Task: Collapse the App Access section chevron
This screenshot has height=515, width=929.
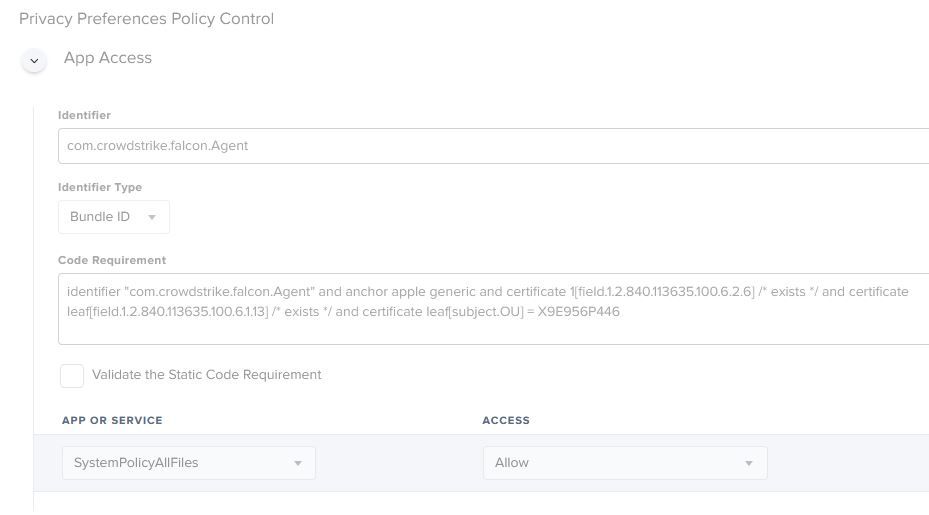Action: (x=34, y=60)
